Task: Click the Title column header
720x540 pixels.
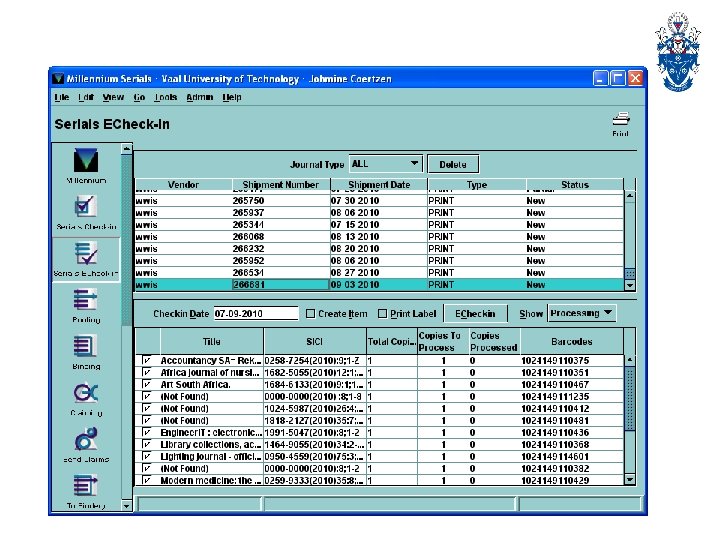Action: coord(212,342)
